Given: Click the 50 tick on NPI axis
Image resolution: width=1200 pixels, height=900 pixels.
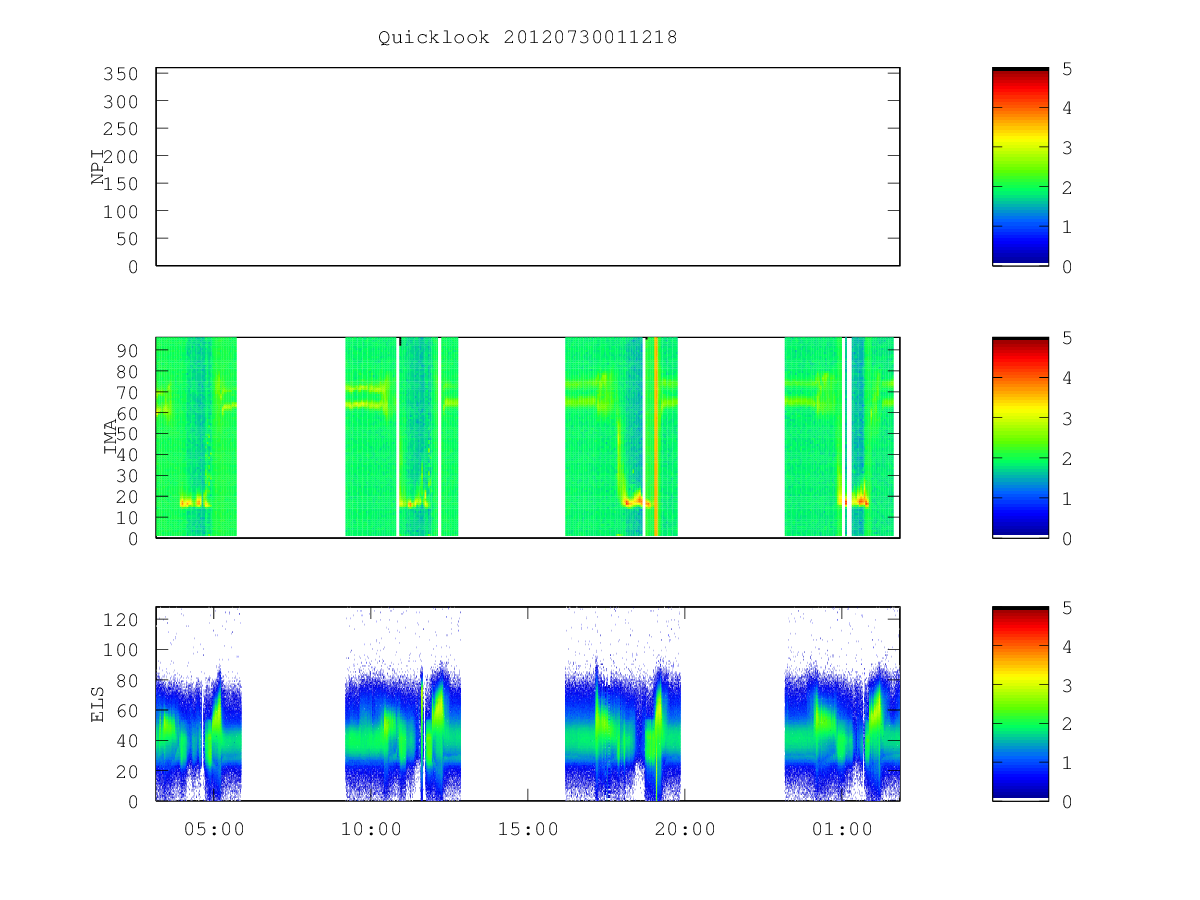Looking at the screenshot, I should (x=128, y=239).
